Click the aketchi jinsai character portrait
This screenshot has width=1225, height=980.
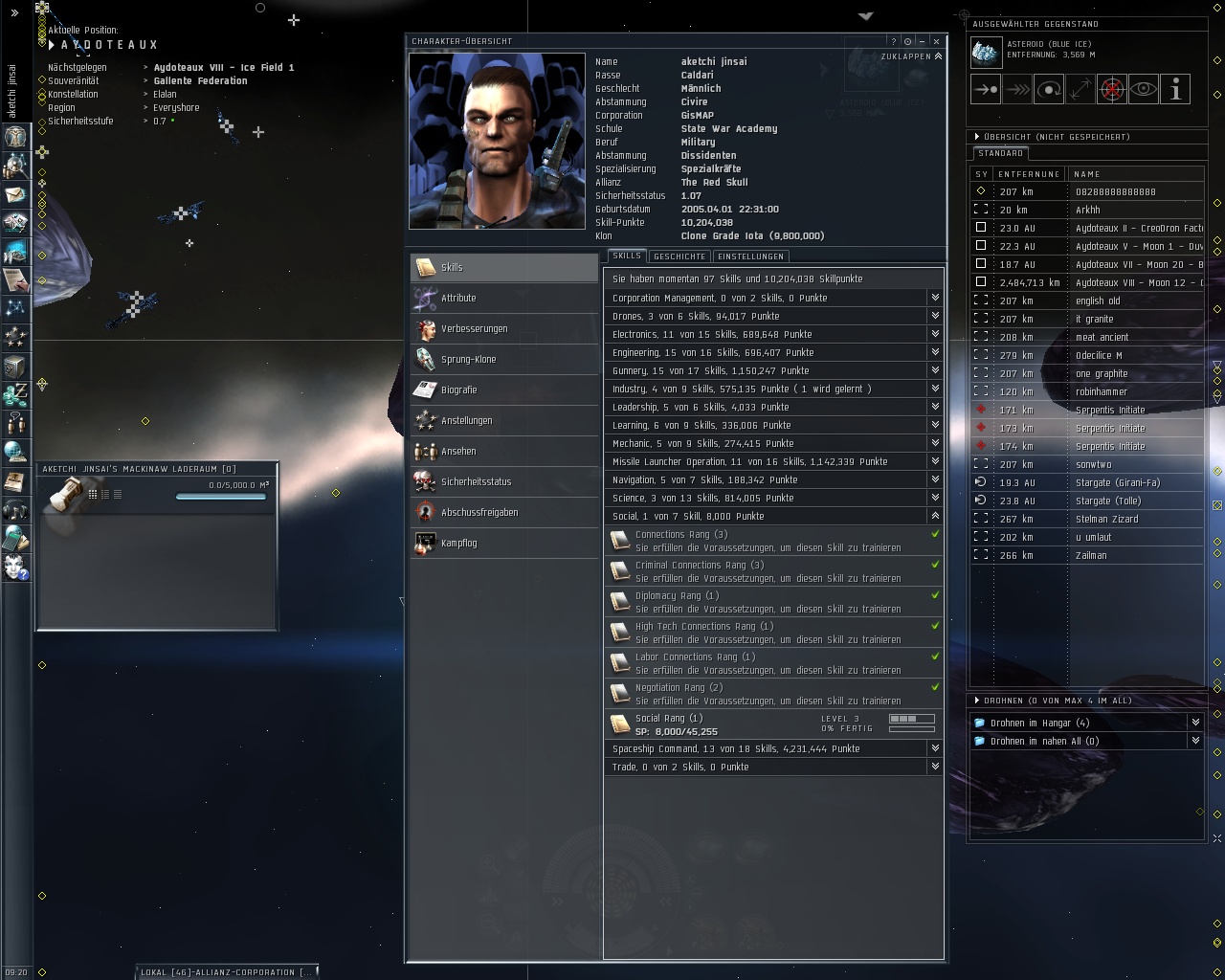click(x=497, y=141)
